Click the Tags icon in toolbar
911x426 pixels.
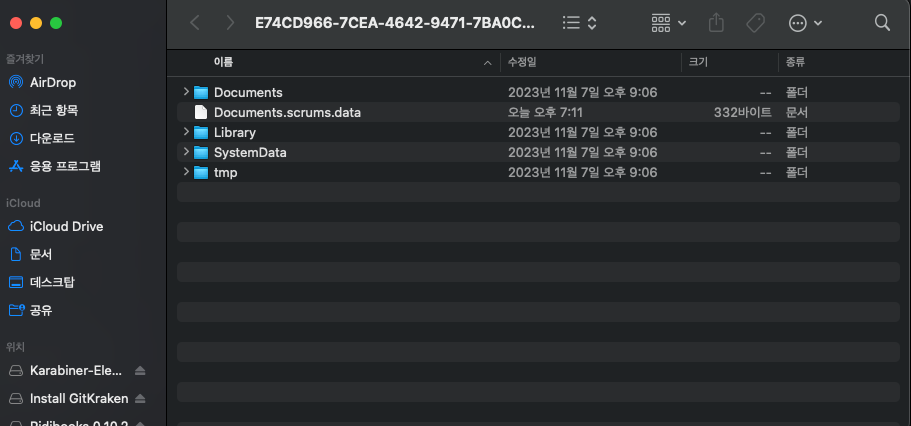[755, 23]
